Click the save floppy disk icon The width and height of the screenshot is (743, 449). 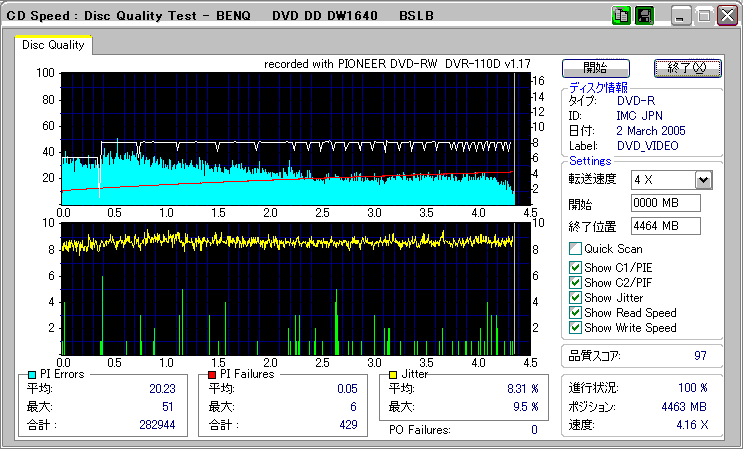tap(645, 16)
